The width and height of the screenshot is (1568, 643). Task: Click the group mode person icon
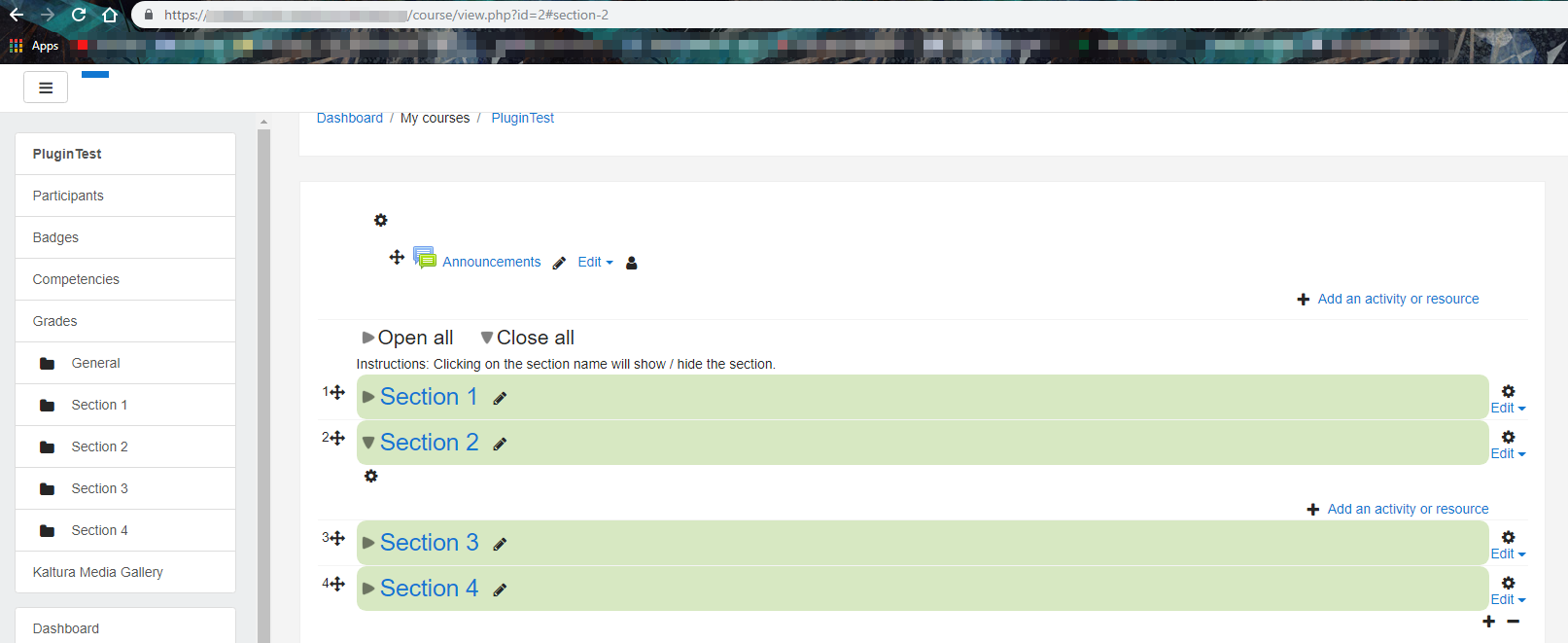coord(631,263)
